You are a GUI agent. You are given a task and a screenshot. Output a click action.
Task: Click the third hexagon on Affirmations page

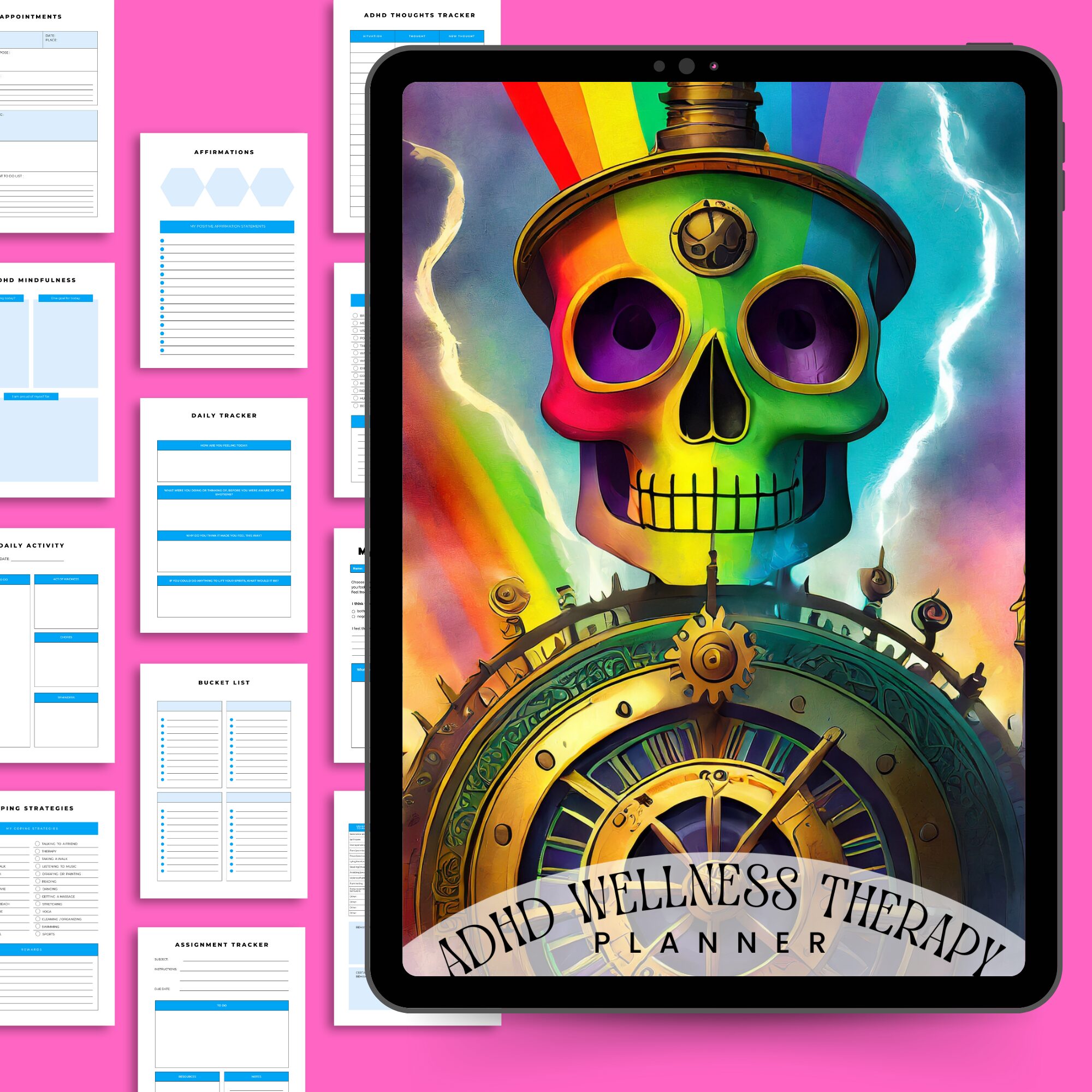click(272, 187)
